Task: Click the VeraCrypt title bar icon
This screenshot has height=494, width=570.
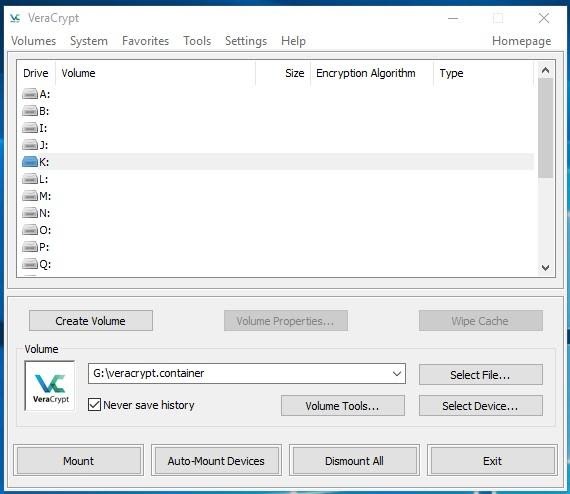Action: [15, 18]
